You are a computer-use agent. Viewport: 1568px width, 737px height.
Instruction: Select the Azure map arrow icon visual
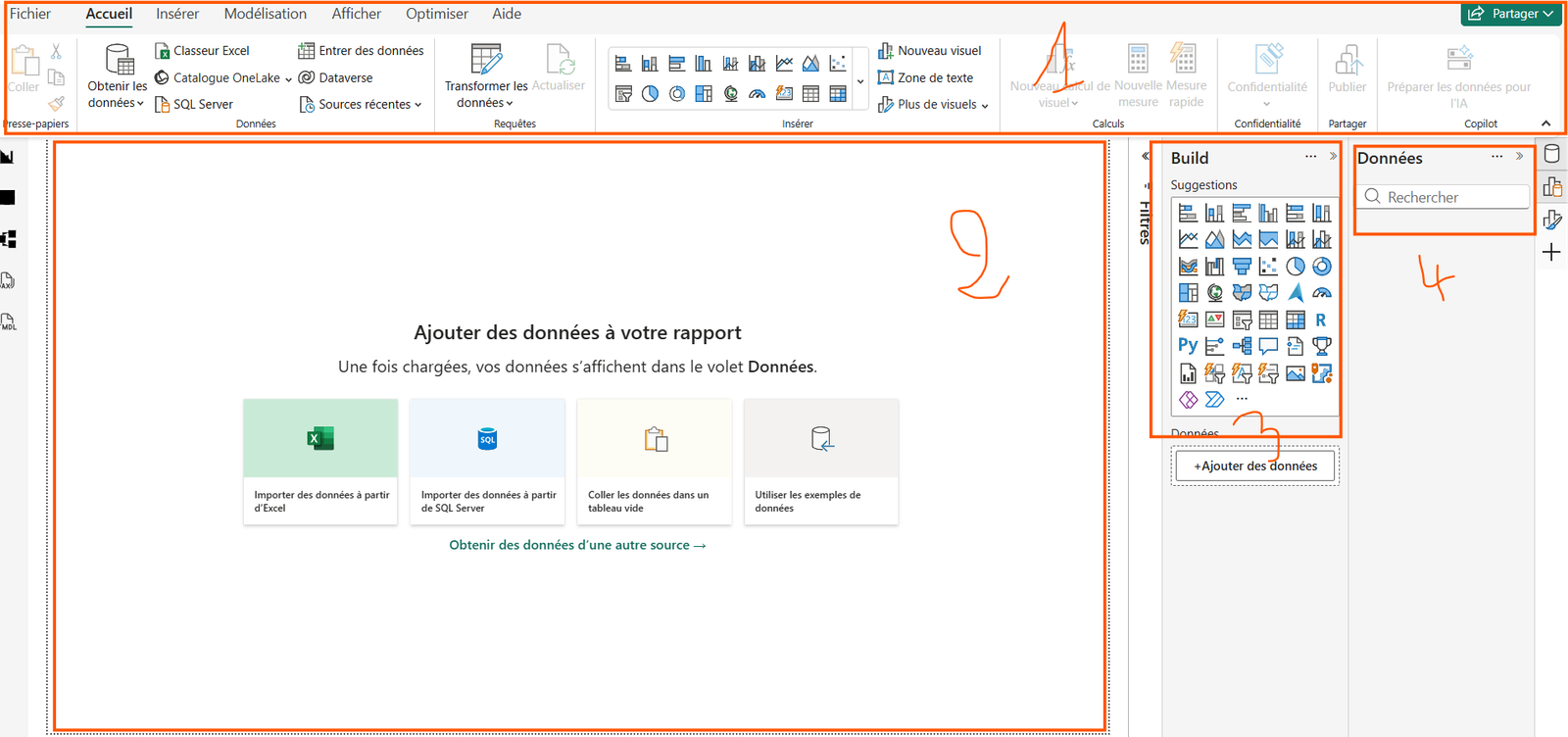1296,292
